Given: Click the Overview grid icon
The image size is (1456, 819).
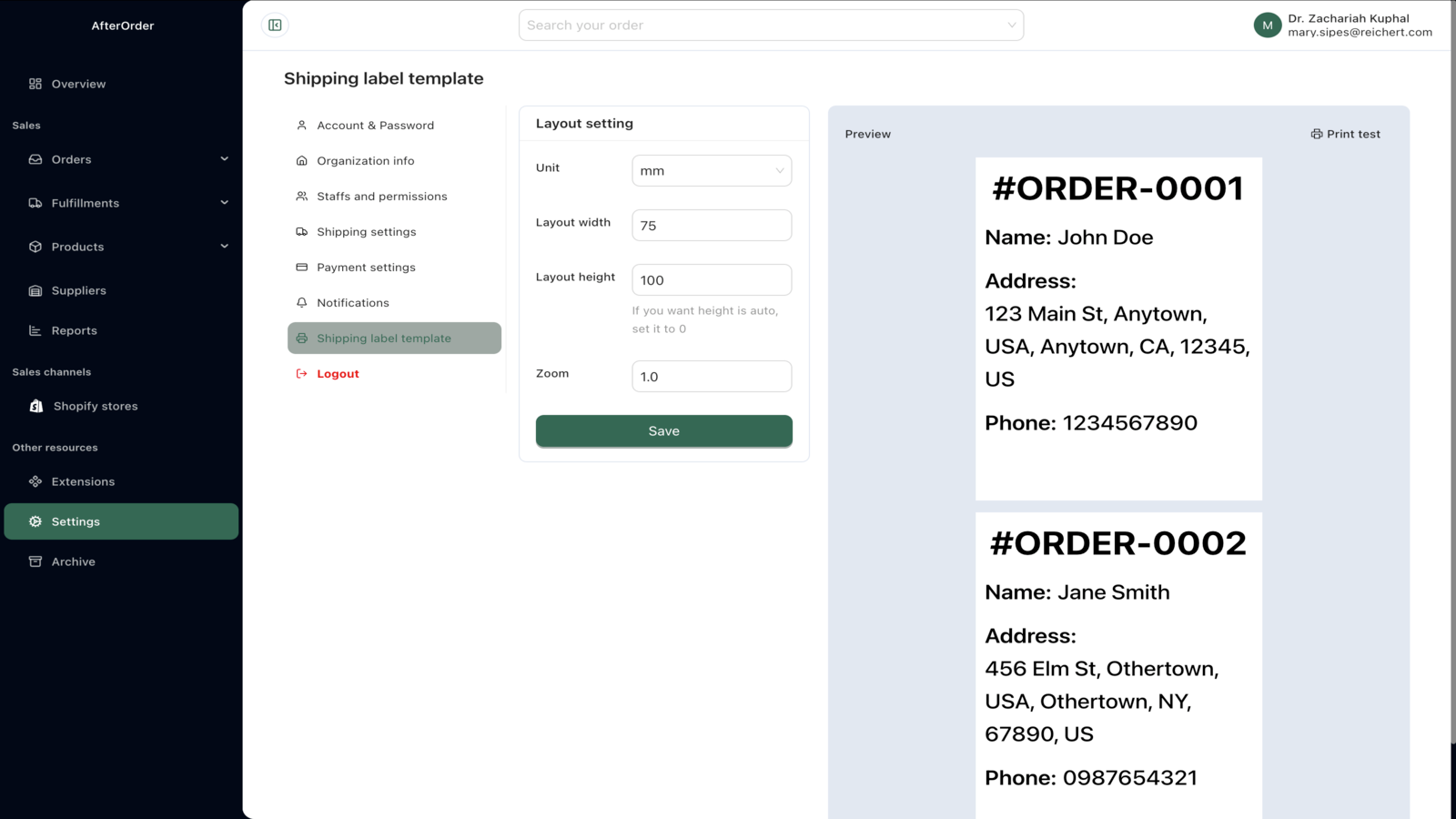Looking at the screenshot, I should 35,84.
